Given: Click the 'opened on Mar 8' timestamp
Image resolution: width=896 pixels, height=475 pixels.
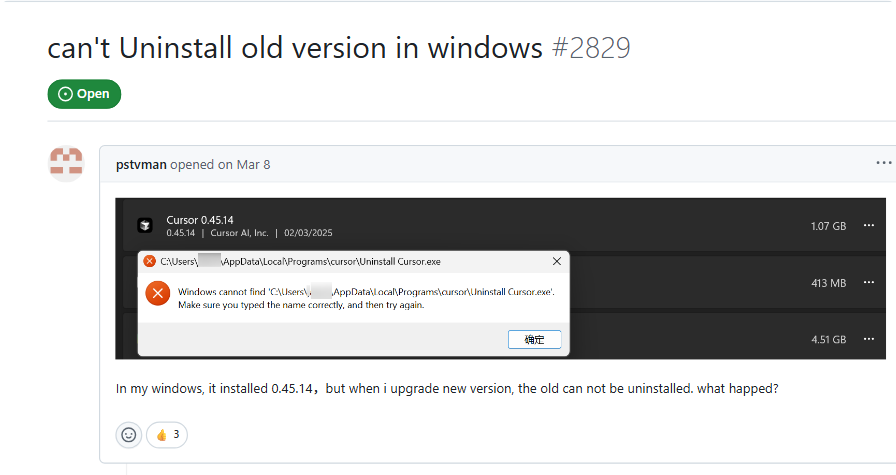Looking at the screenshot, I should coord(220,165).
